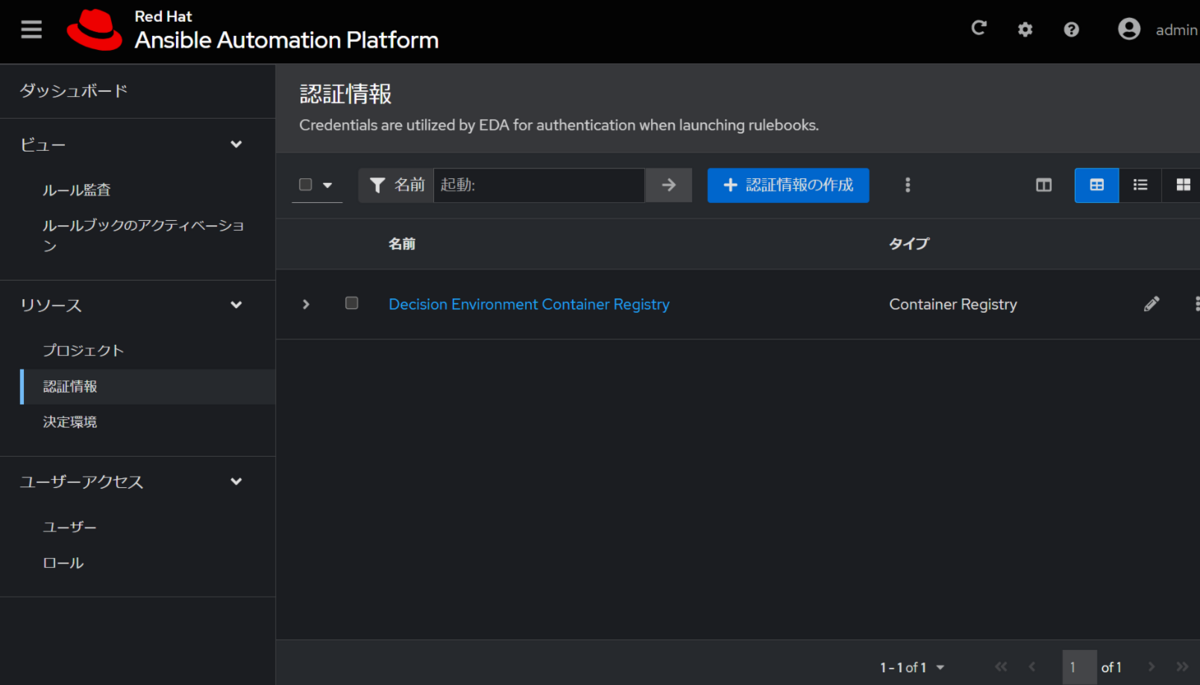Open the help question mark menu

(1071, 28)
